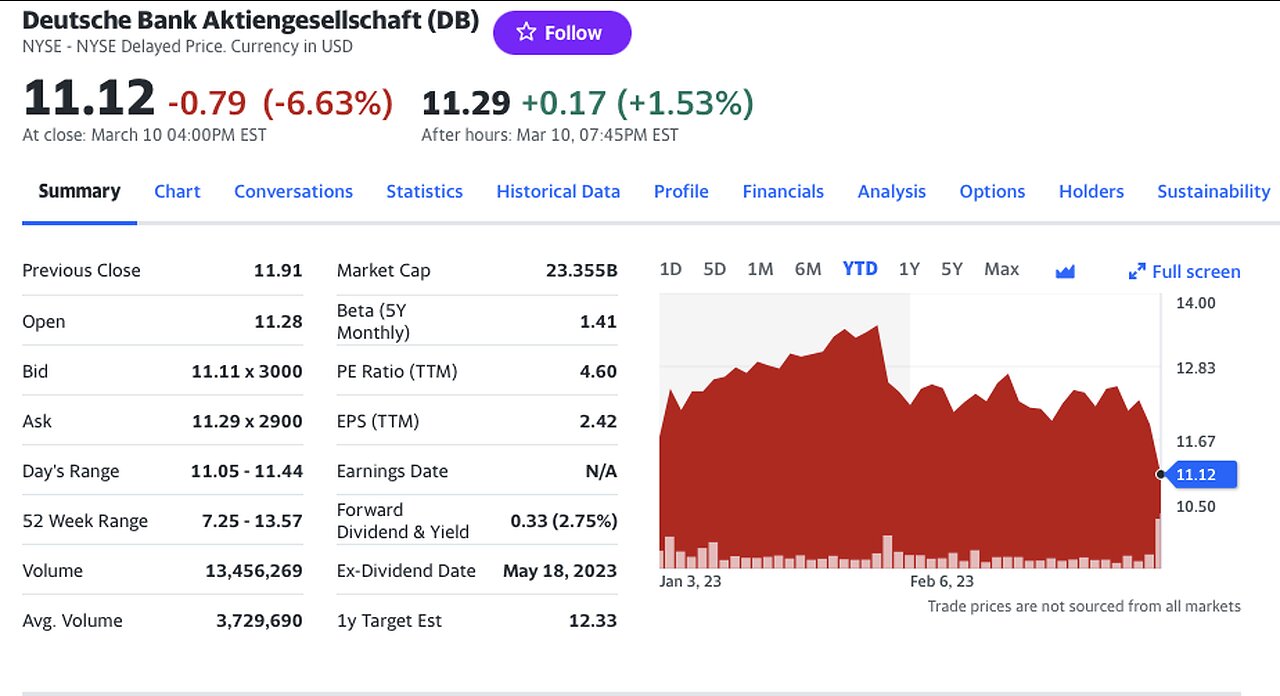Click the Open value 11.28

coord(278,321)
